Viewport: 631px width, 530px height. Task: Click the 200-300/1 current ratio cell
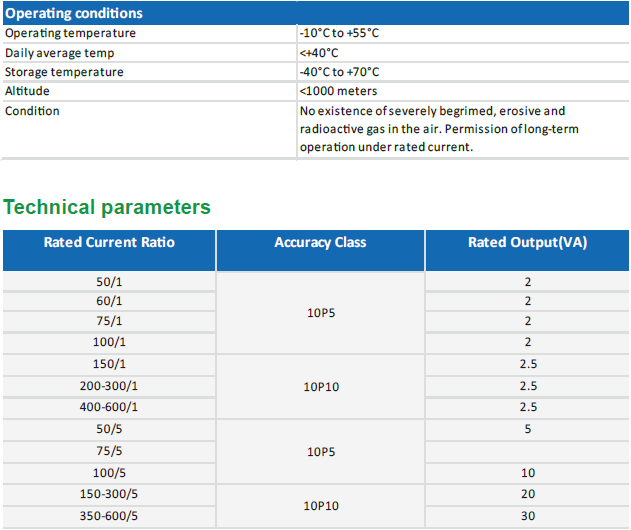[109, 386]
